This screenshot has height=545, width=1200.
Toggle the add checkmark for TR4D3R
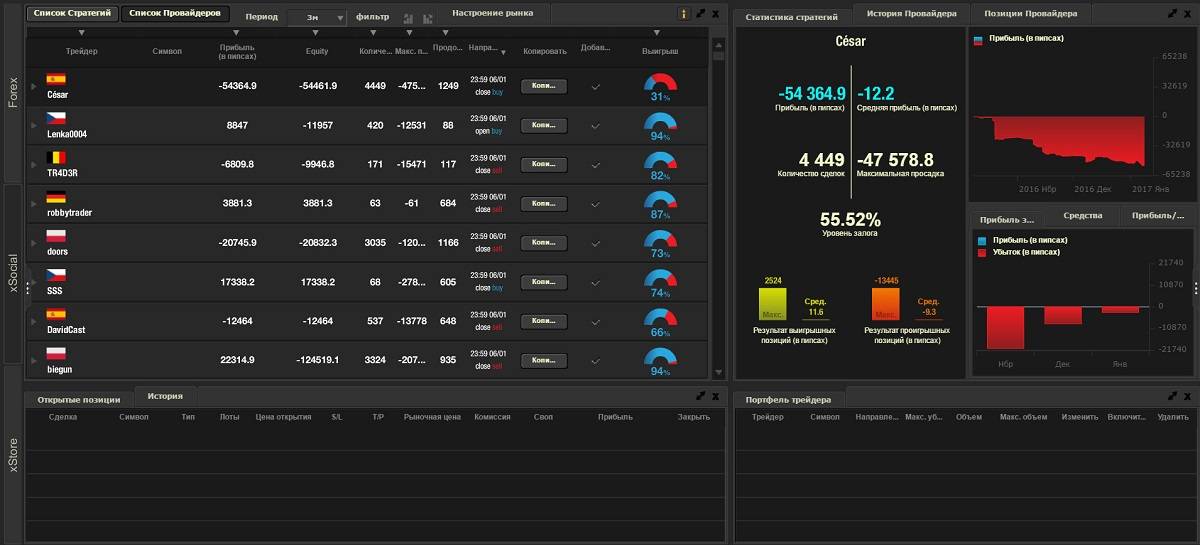[595, 164]
